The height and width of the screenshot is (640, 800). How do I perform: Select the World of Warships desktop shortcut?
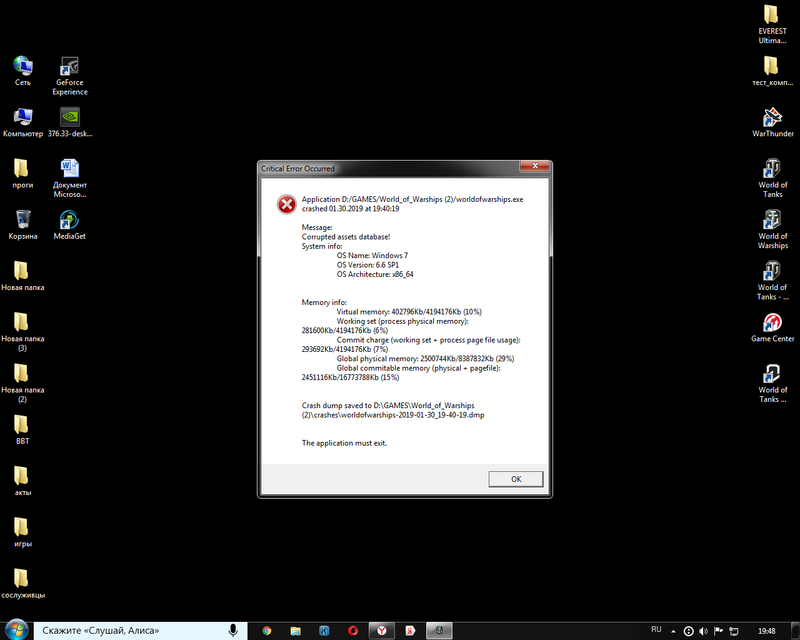(x=772, y=230)
